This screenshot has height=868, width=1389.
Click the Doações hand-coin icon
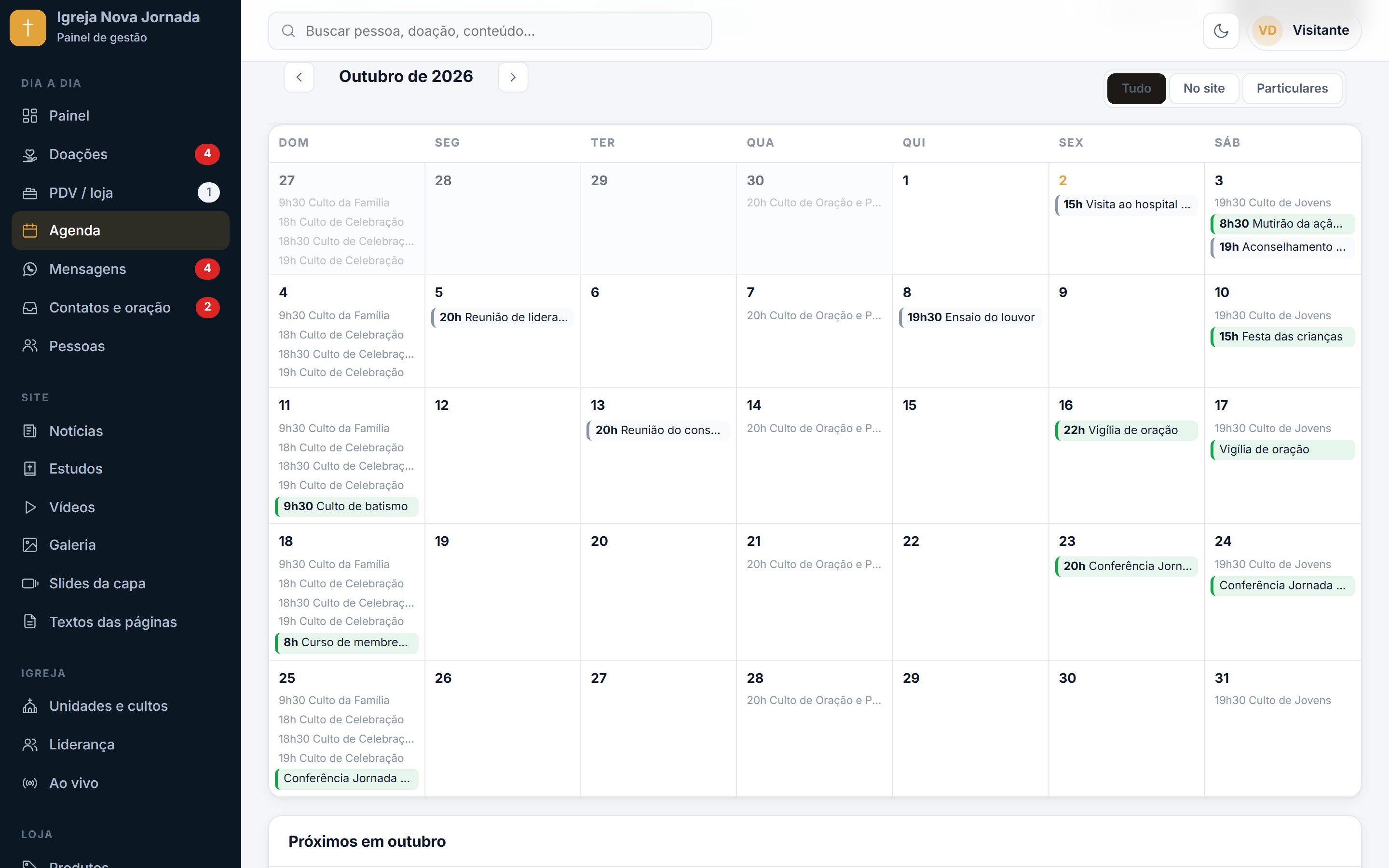(x=30, y=154)
